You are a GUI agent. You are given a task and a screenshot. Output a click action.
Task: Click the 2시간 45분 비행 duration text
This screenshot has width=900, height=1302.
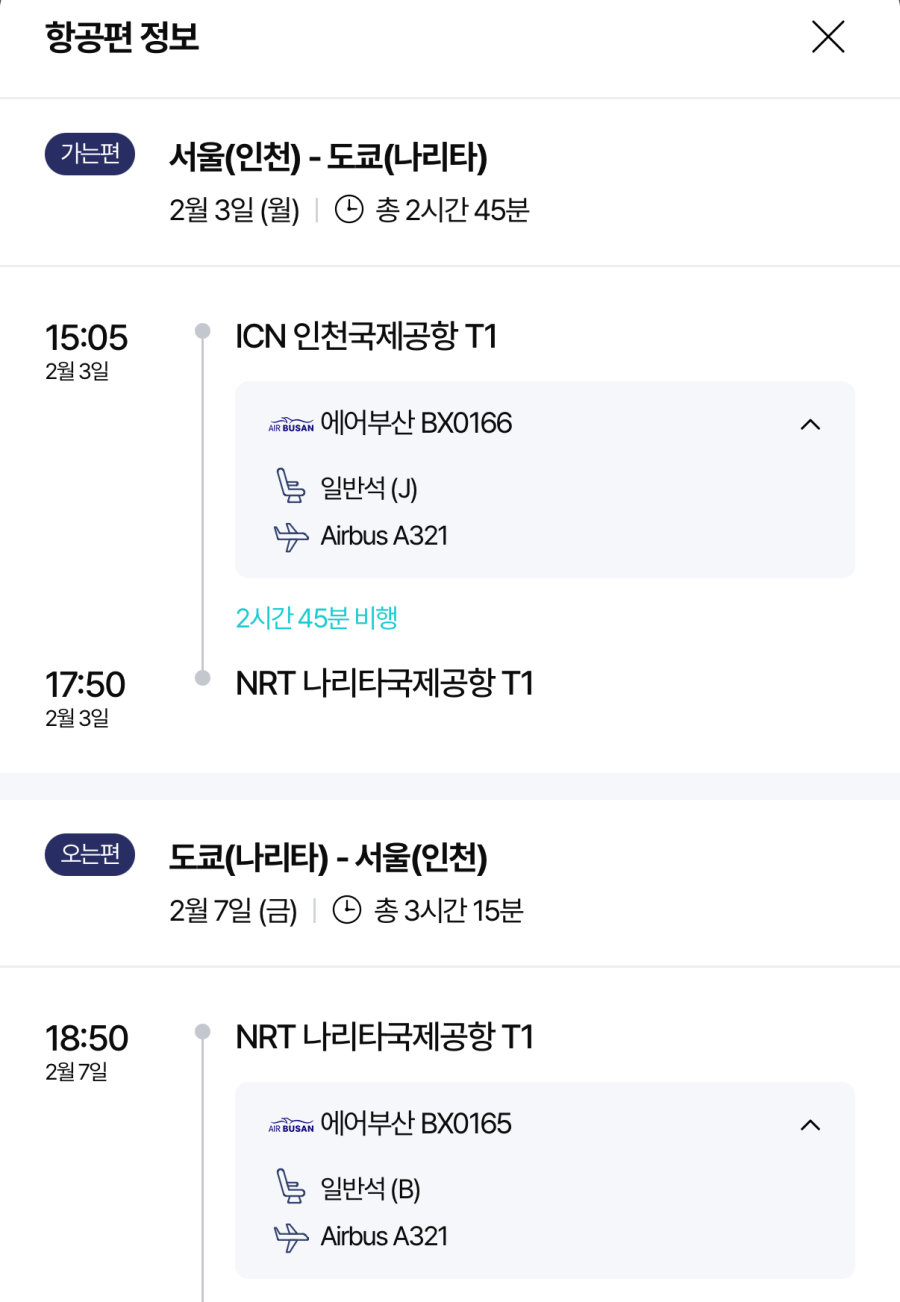point(317,618)
